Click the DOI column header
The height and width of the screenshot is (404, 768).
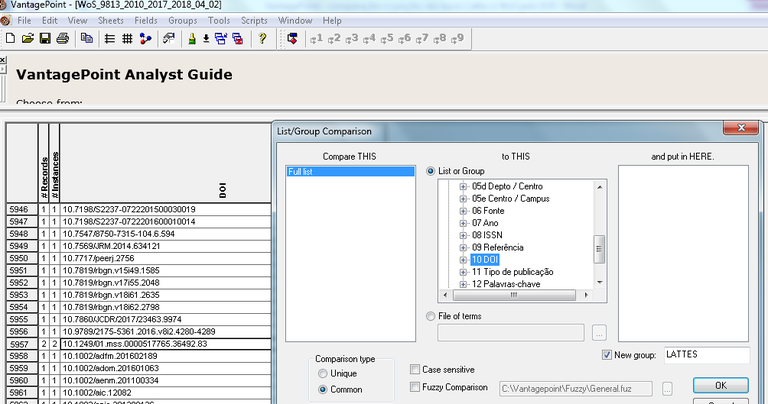(166, 163)
